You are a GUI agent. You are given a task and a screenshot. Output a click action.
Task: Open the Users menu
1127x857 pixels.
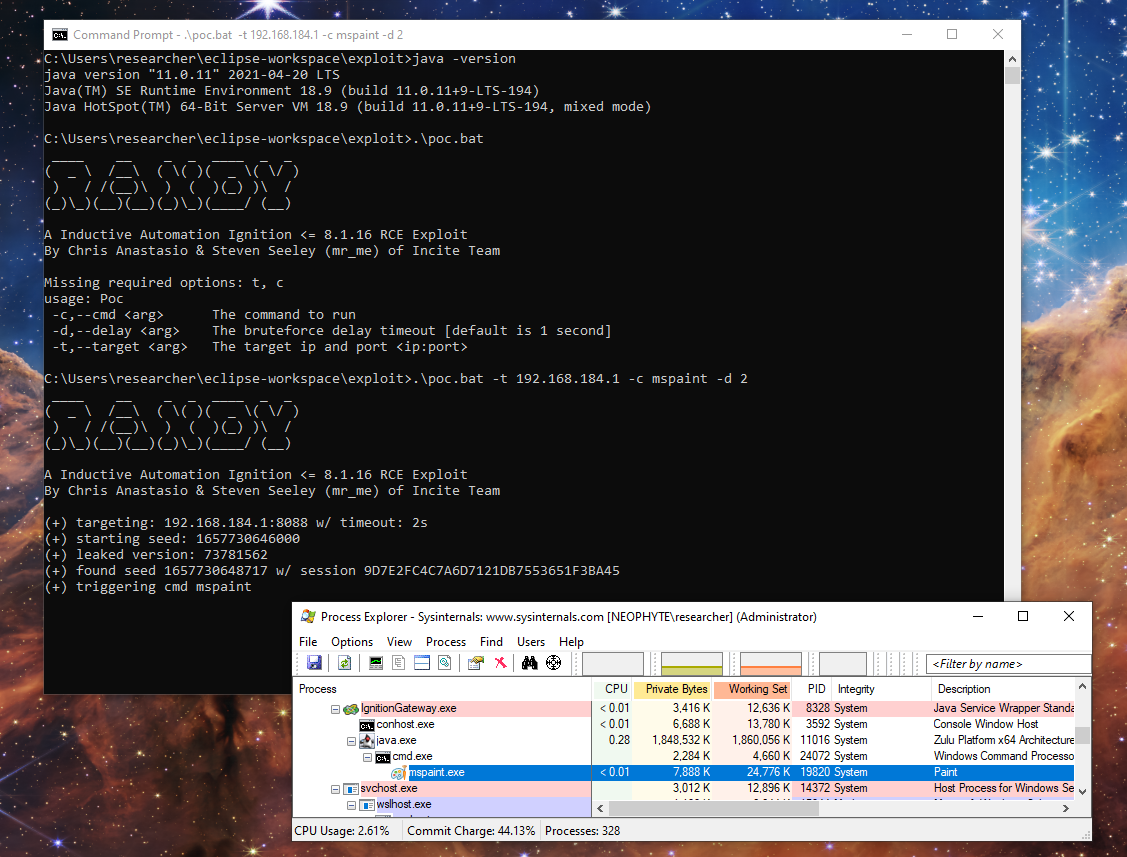[531, 641]
